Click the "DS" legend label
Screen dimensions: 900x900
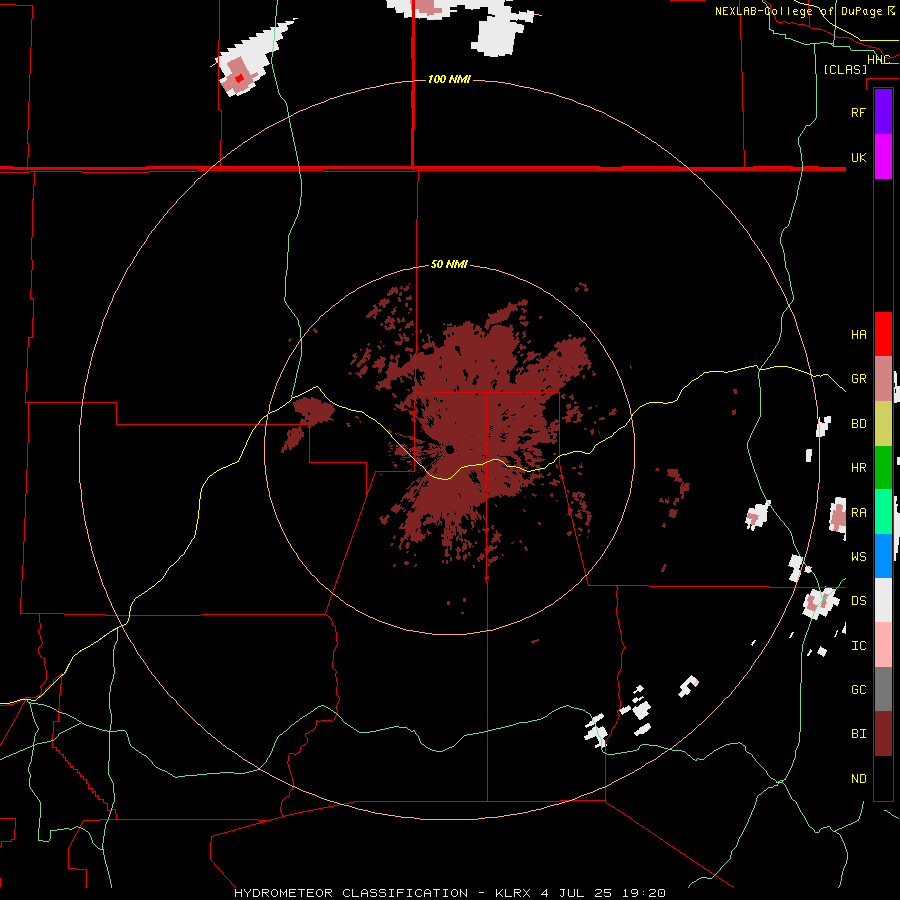click(858, 601)
